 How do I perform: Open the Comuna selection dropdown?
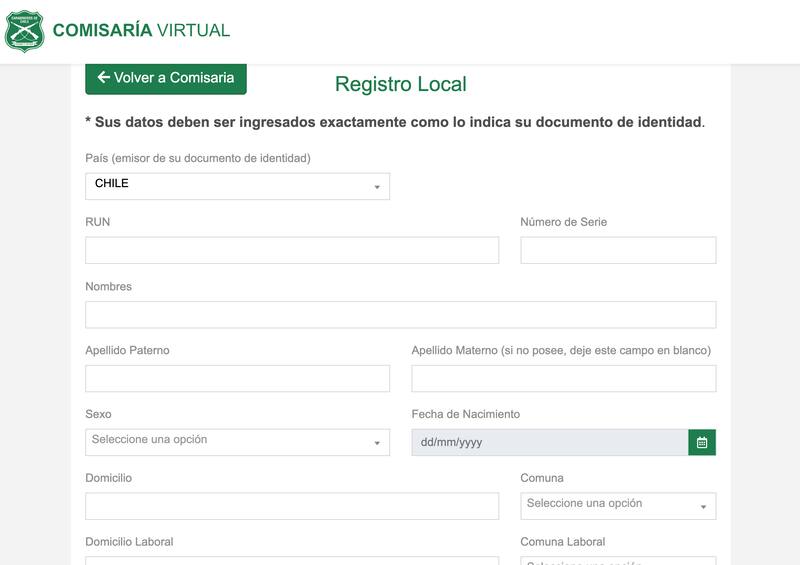[x=617, y=505]
